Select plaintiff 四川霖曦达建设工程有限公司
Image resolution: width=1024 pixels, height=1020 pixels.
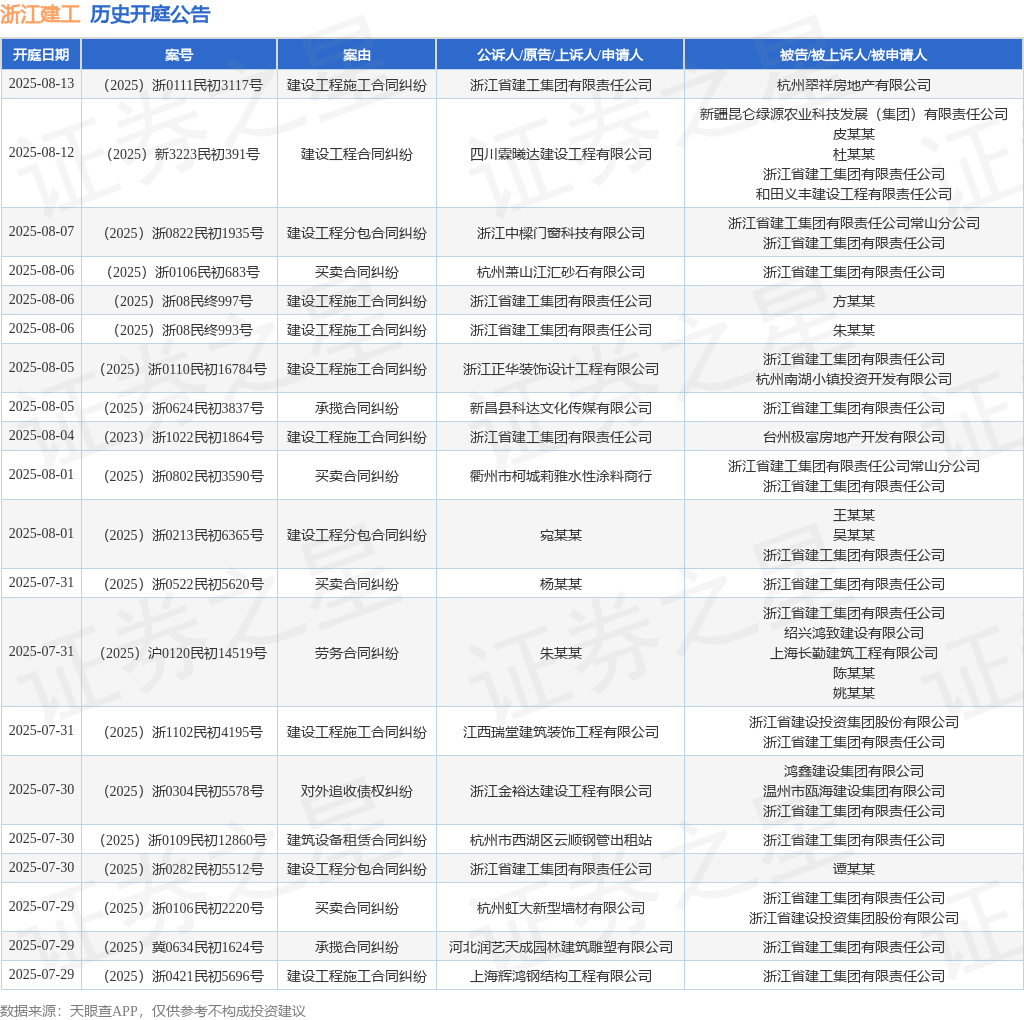[x=560, y=154]
